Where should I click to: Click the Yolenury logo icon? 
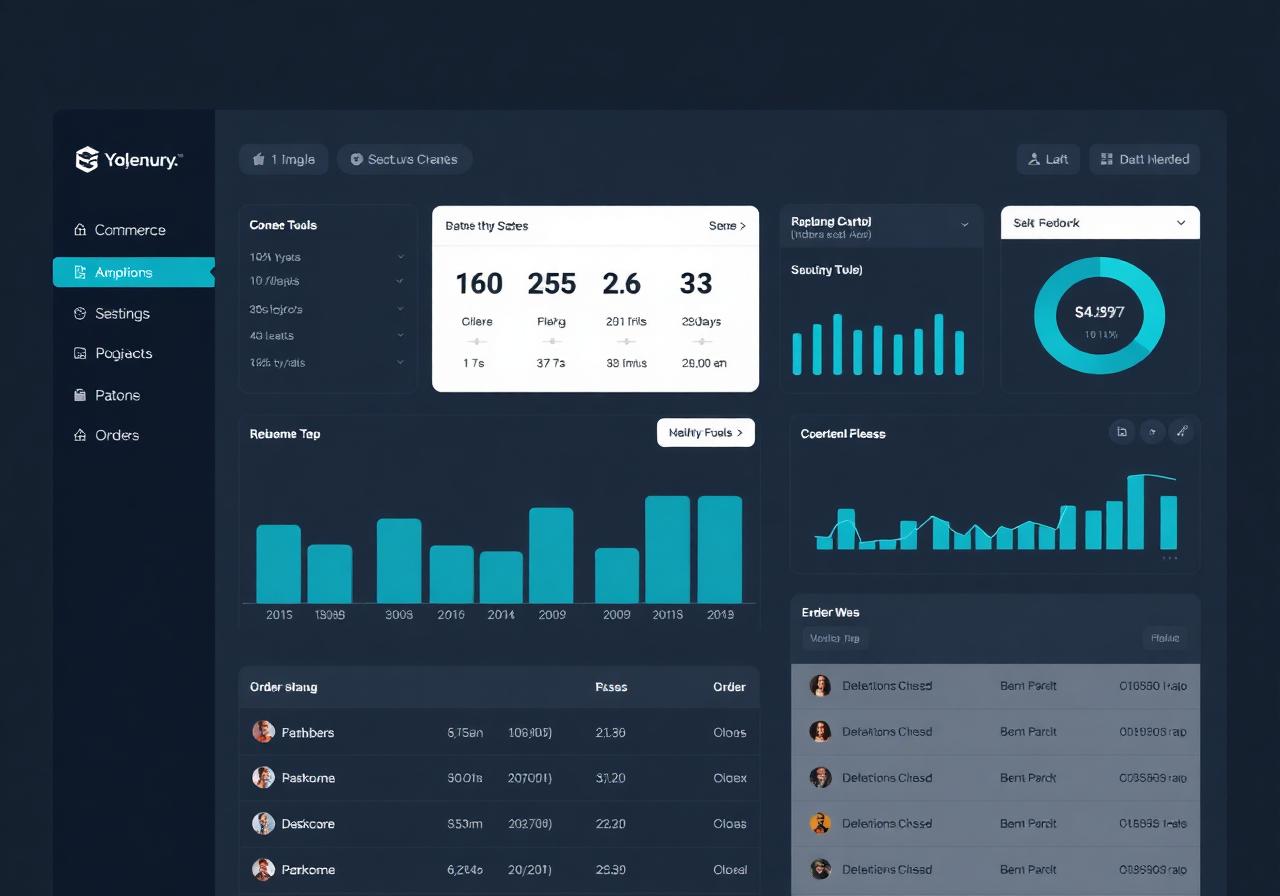87,159
